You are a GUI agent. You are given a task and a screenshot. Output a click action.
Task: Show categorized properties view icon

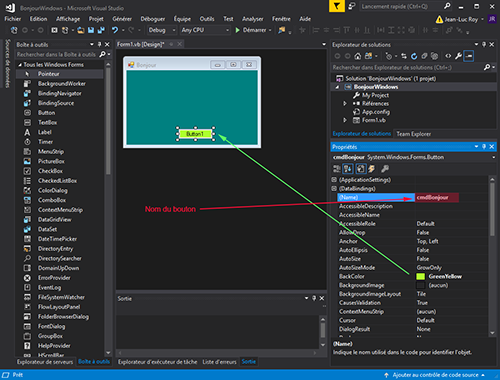(x=337, y=169)
